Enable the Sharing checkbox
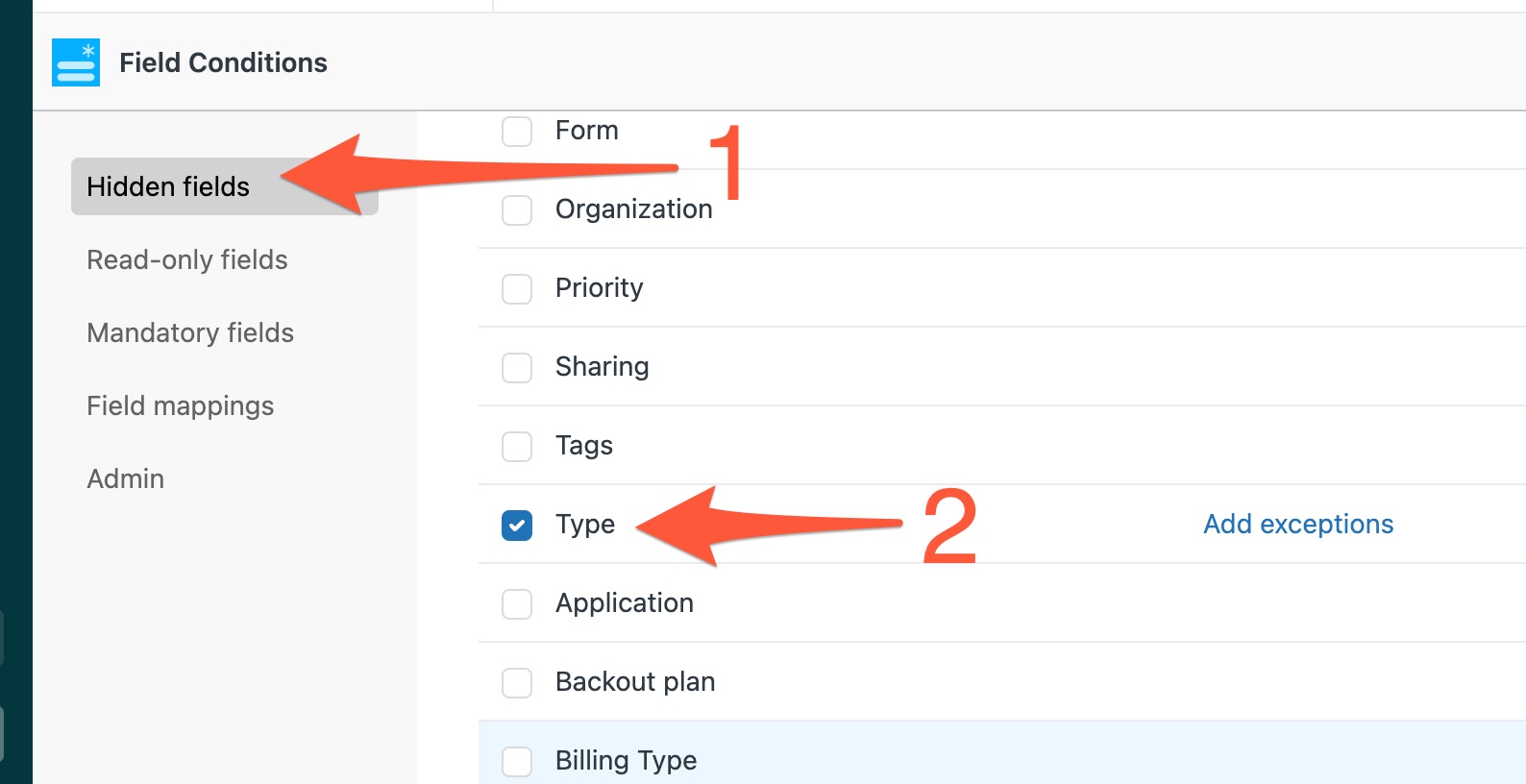The image size is (1526, 784). point(517,367)
